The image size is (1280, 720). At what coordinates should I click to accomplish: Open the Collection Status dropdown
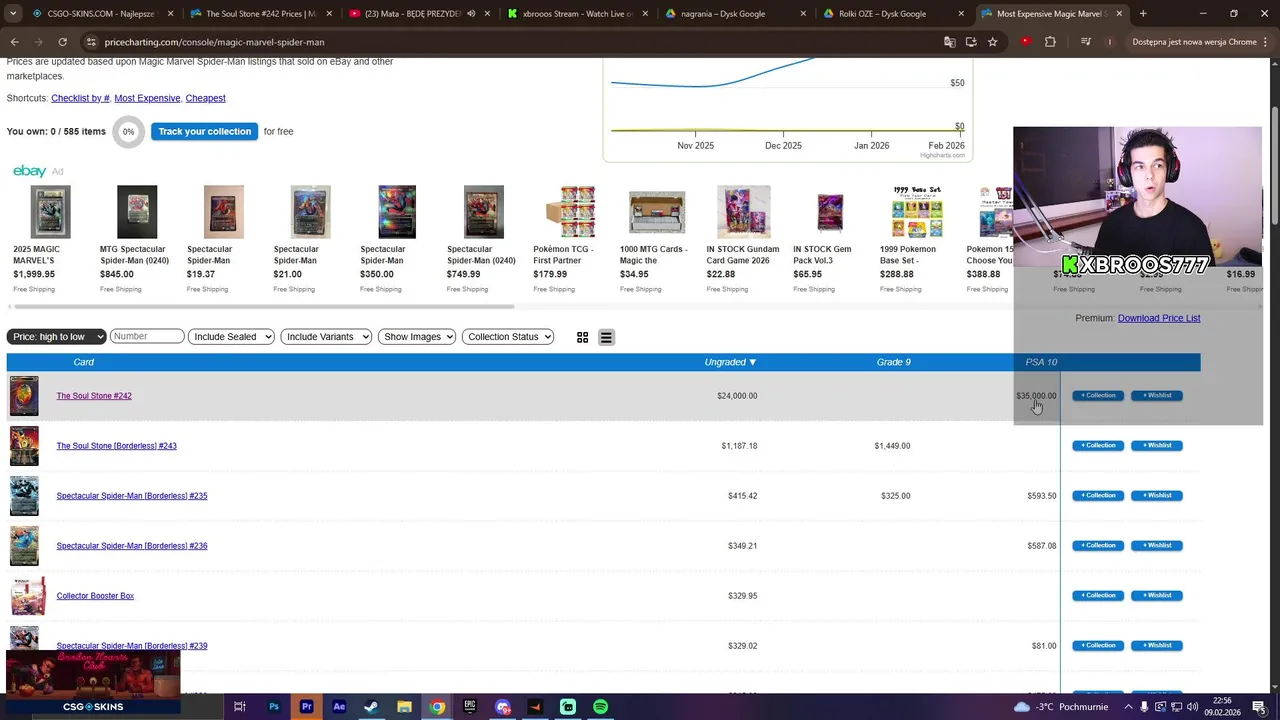pos(508,337)
